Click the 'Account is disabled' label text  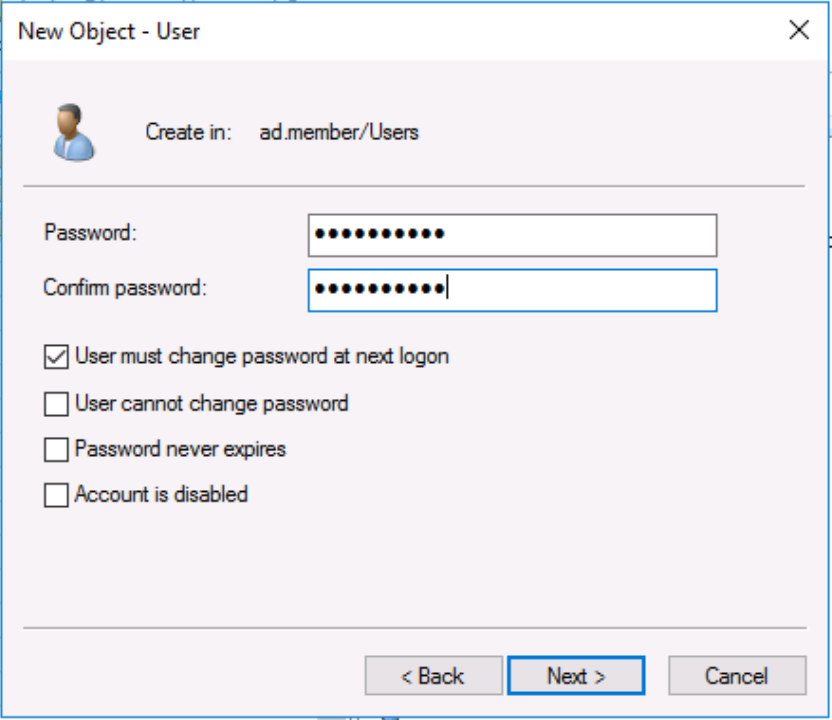coord(161,494)
